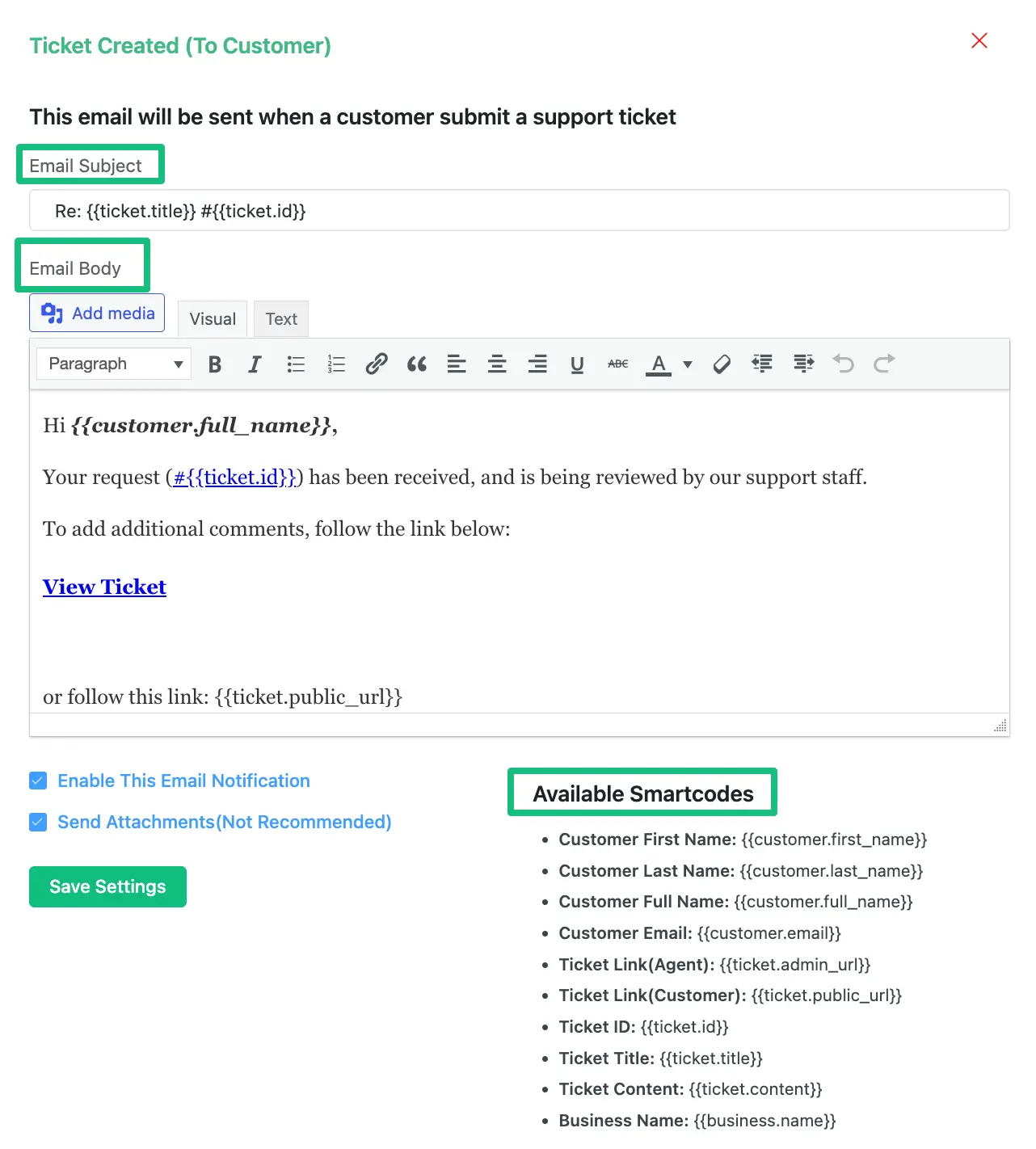Select the Customer Last Name smartcode

[x=741, y=871]
